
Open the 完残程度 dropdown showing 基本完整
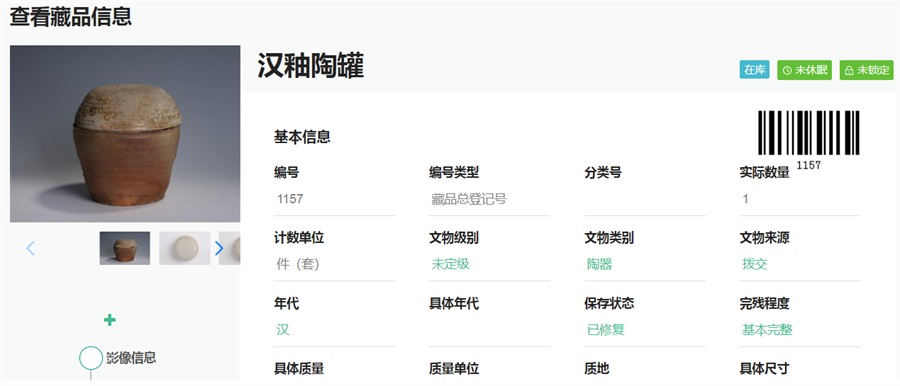pyautogui.click(x=800, y=330)
